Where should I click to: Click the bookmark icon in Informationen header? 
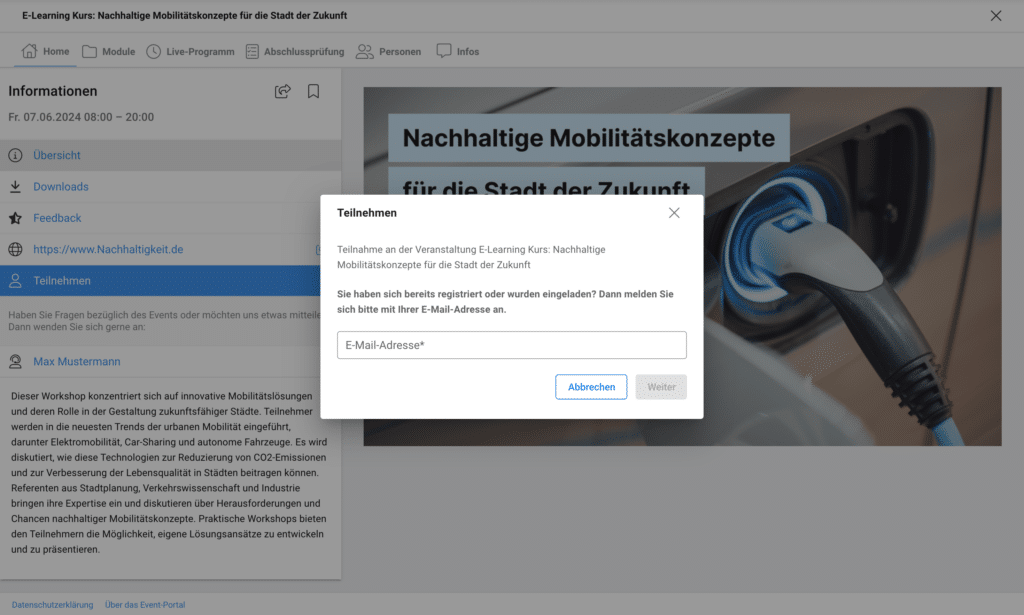pyautogui.click(x=313, y=92)
